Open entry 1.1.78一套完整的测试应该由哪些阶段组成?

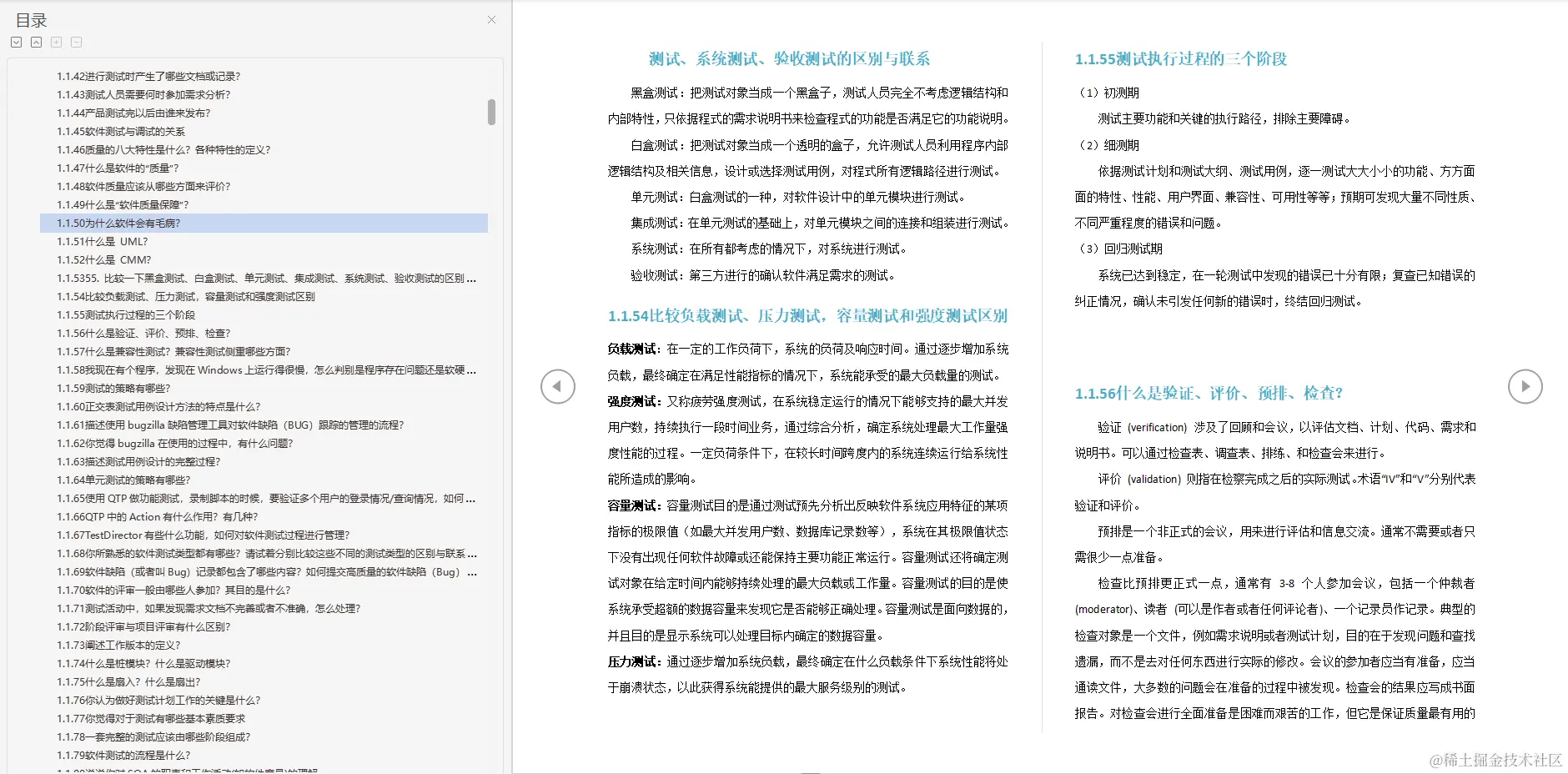154,736
